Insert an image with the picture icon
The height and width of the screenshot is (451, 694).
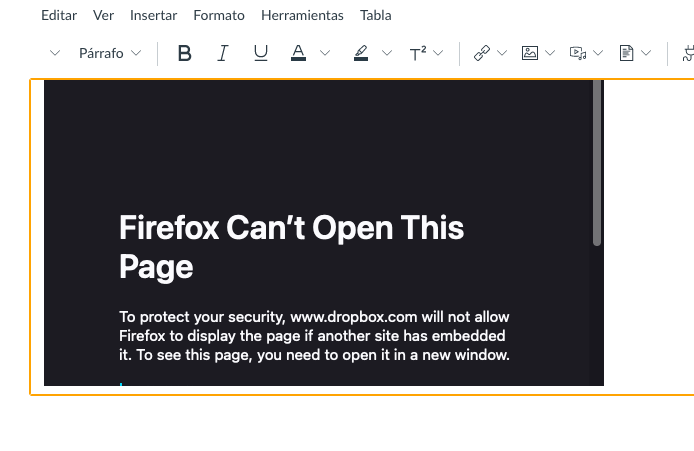pyautogui.click(x=530, y=53)
